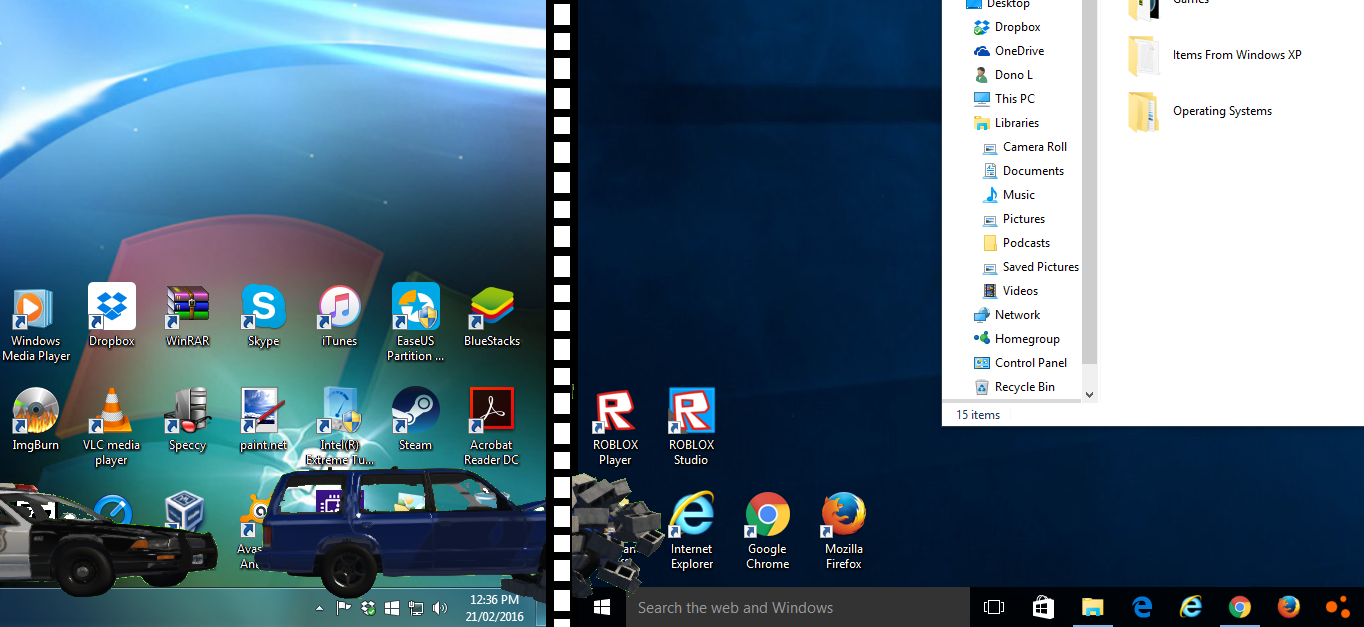Select This PC in navigation pane

1004,99
